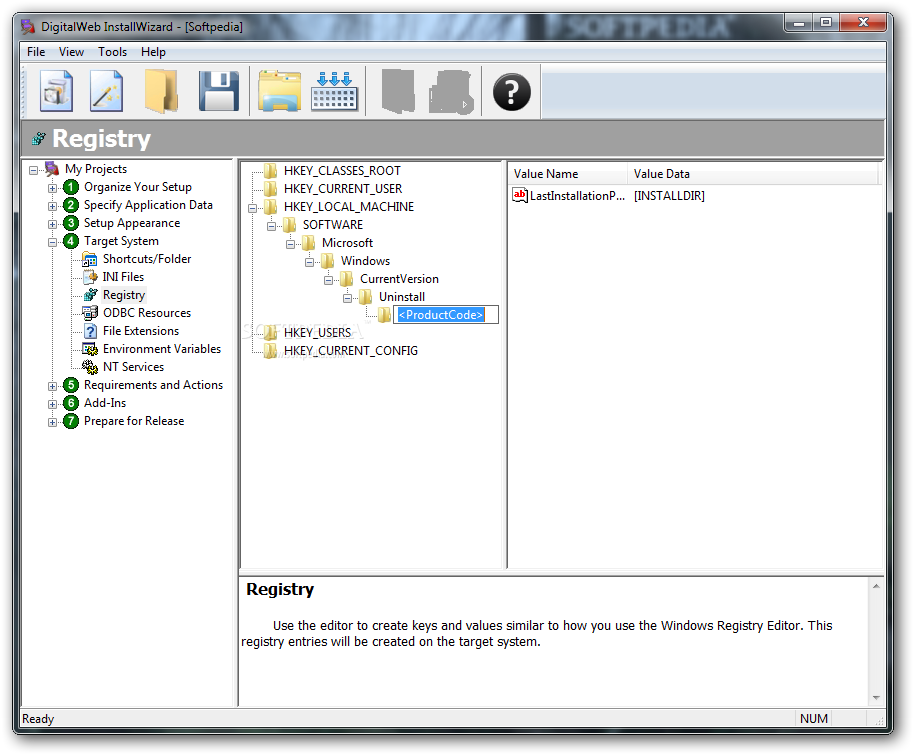
Task: Click the step 3 green circle icon
Action: click(x=71, y=223)
